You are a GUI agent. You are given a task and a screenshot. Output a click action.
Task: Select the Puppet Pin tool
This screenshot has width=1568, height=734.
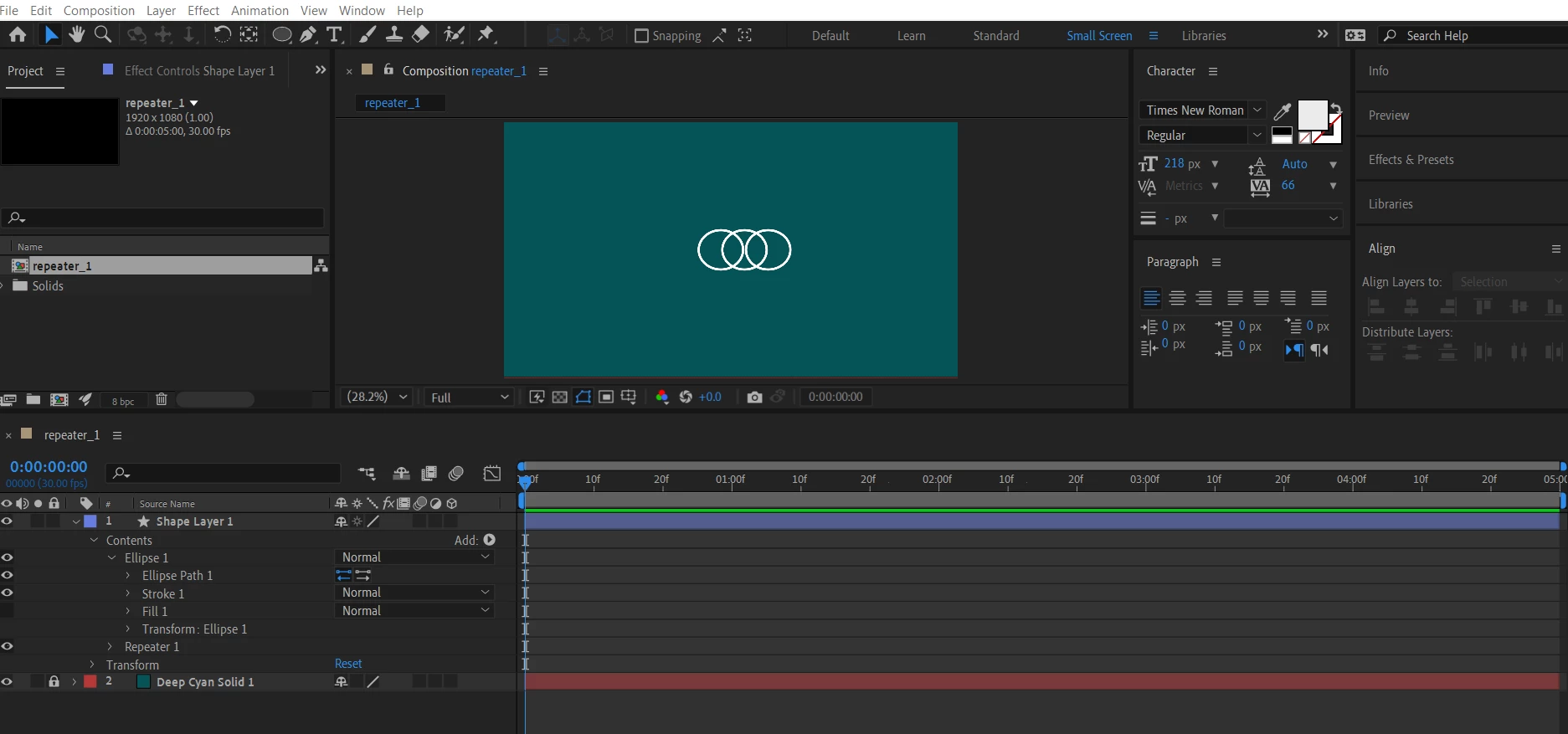click(x=486, y=34)
